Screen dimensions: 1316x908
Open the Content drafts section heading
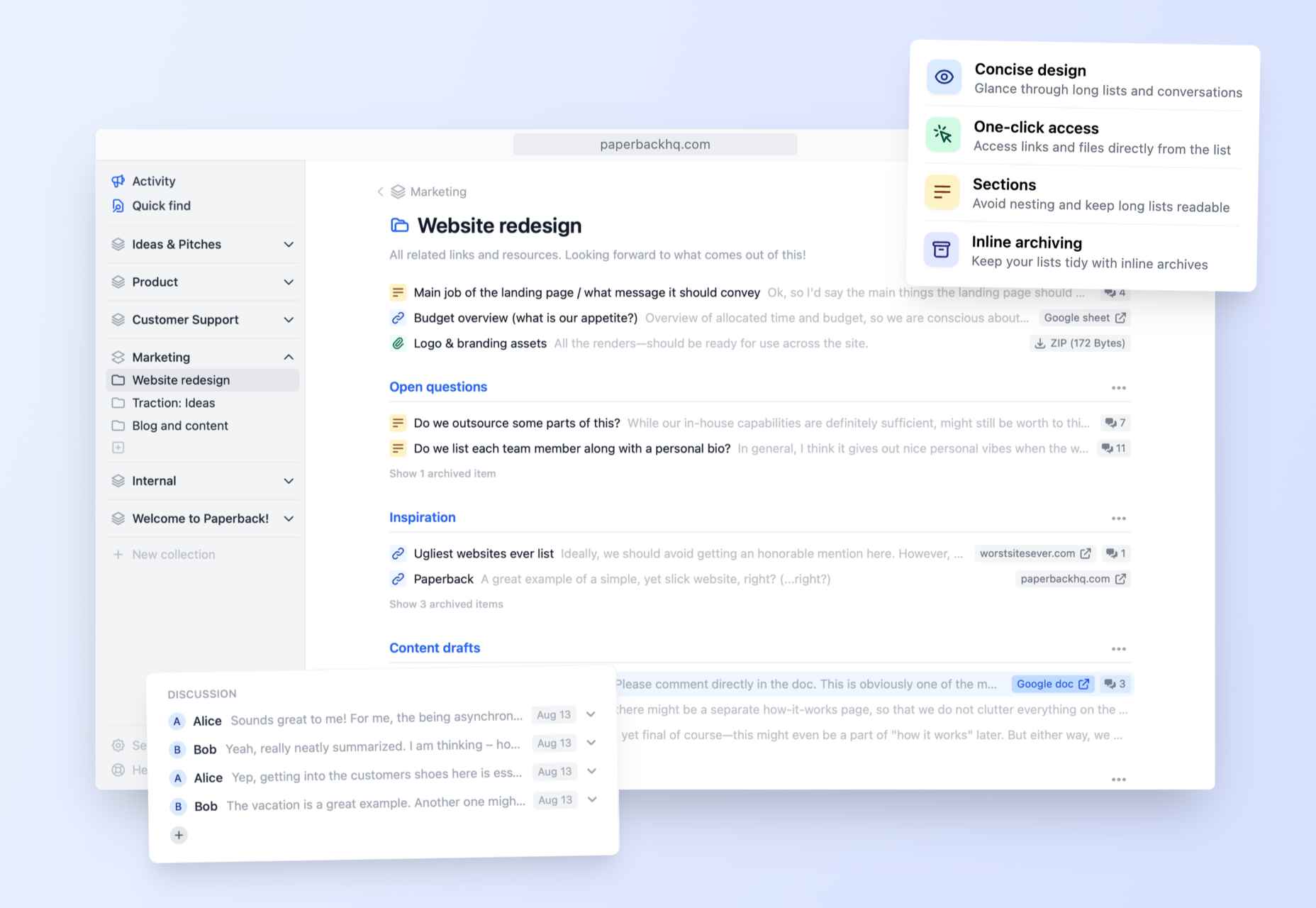[435, 648]
